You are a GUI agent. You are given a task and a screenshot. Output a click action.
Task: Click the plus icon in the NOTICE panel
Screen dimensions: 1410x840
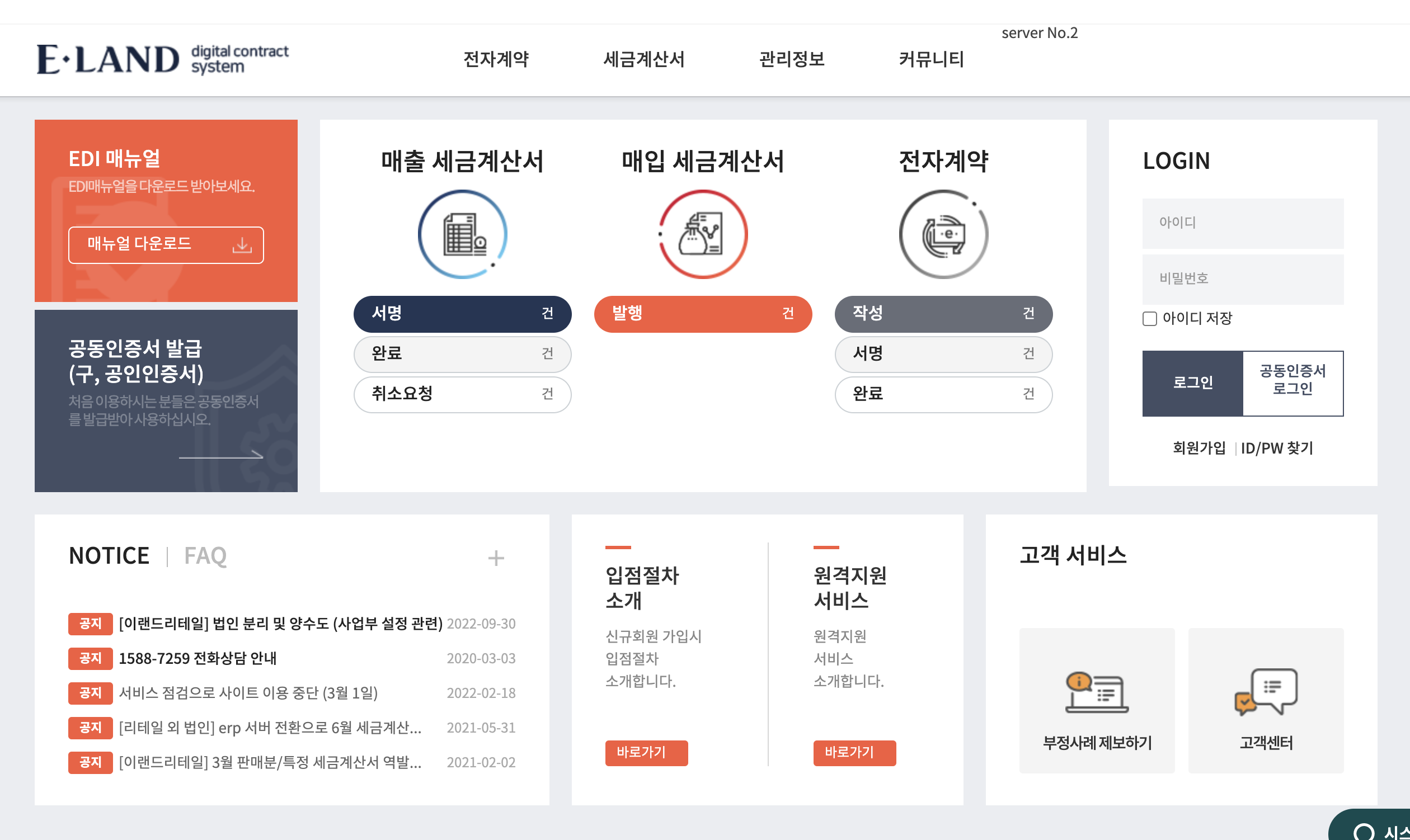point(496,558)
